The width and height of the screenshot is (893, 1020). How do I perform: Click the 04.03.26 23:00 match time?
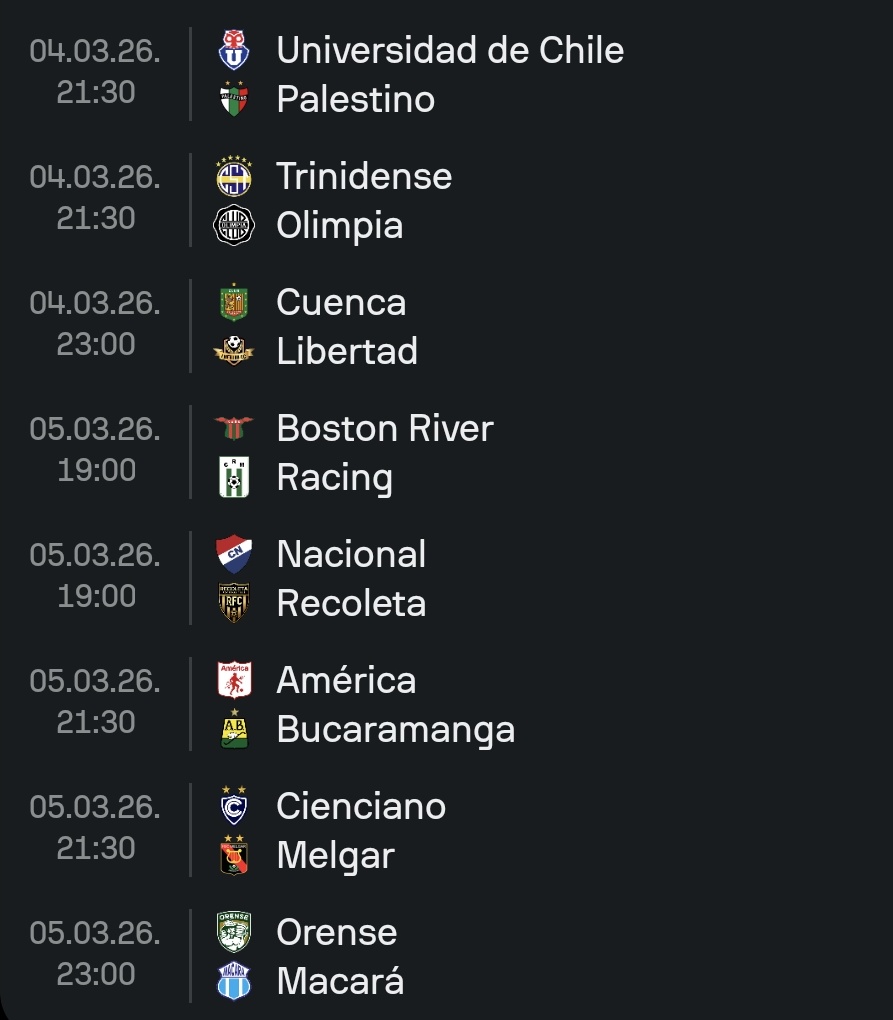pos(95,324)
